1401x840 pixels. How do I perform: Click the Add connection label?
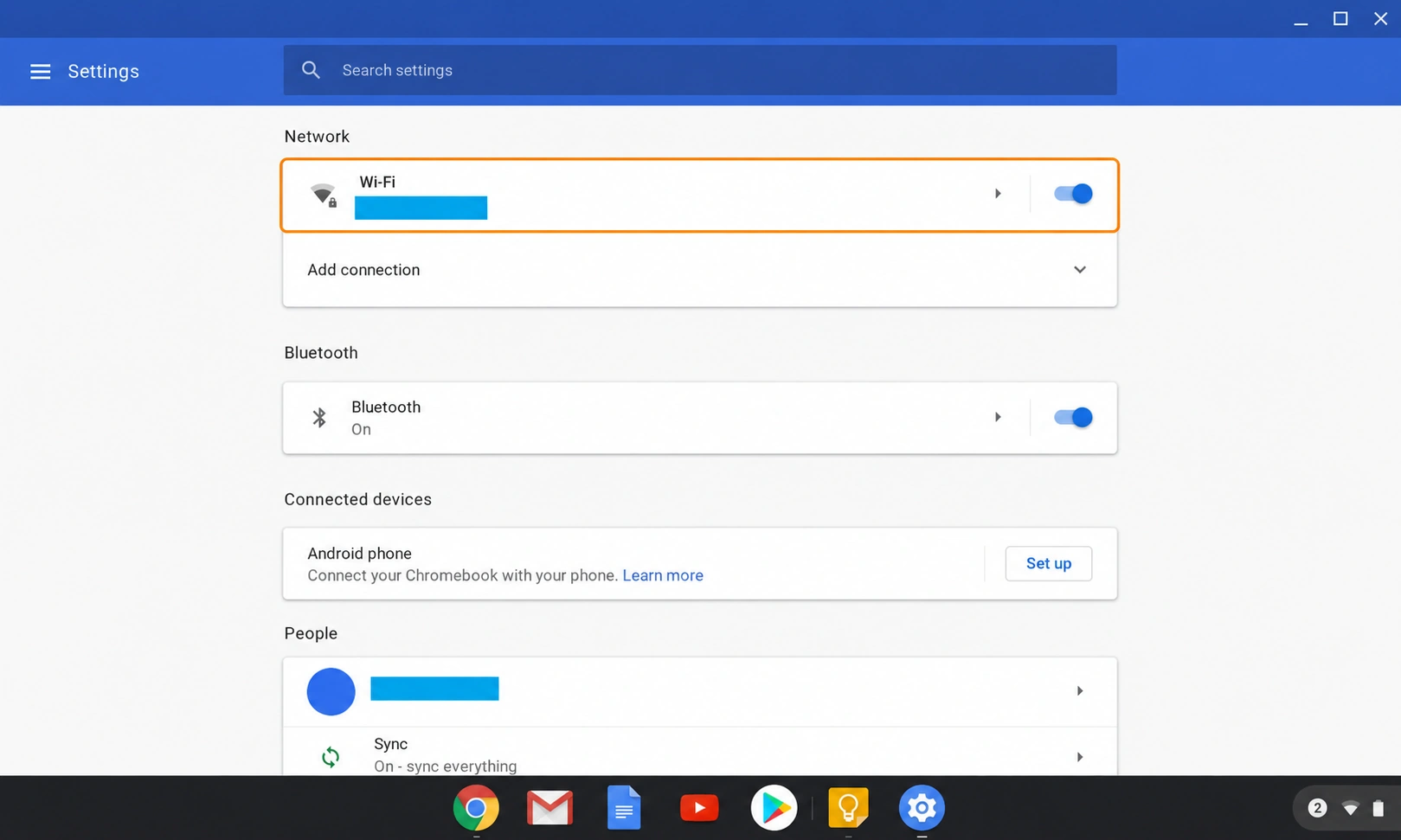point(363,270)
